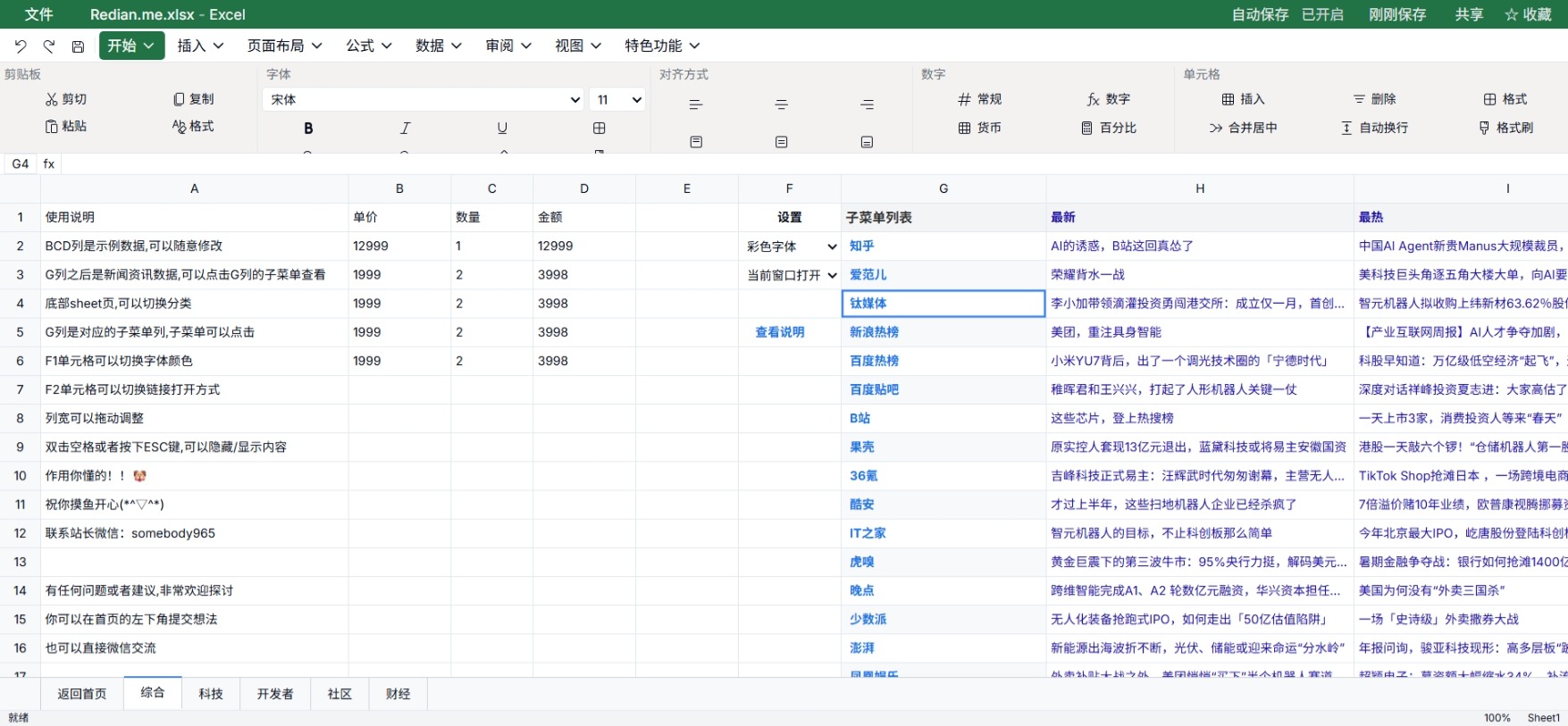The height and width of the screenshot is (726, 1568).
Task: Click the undo arrow icon
Action: (x=21, y=46)
